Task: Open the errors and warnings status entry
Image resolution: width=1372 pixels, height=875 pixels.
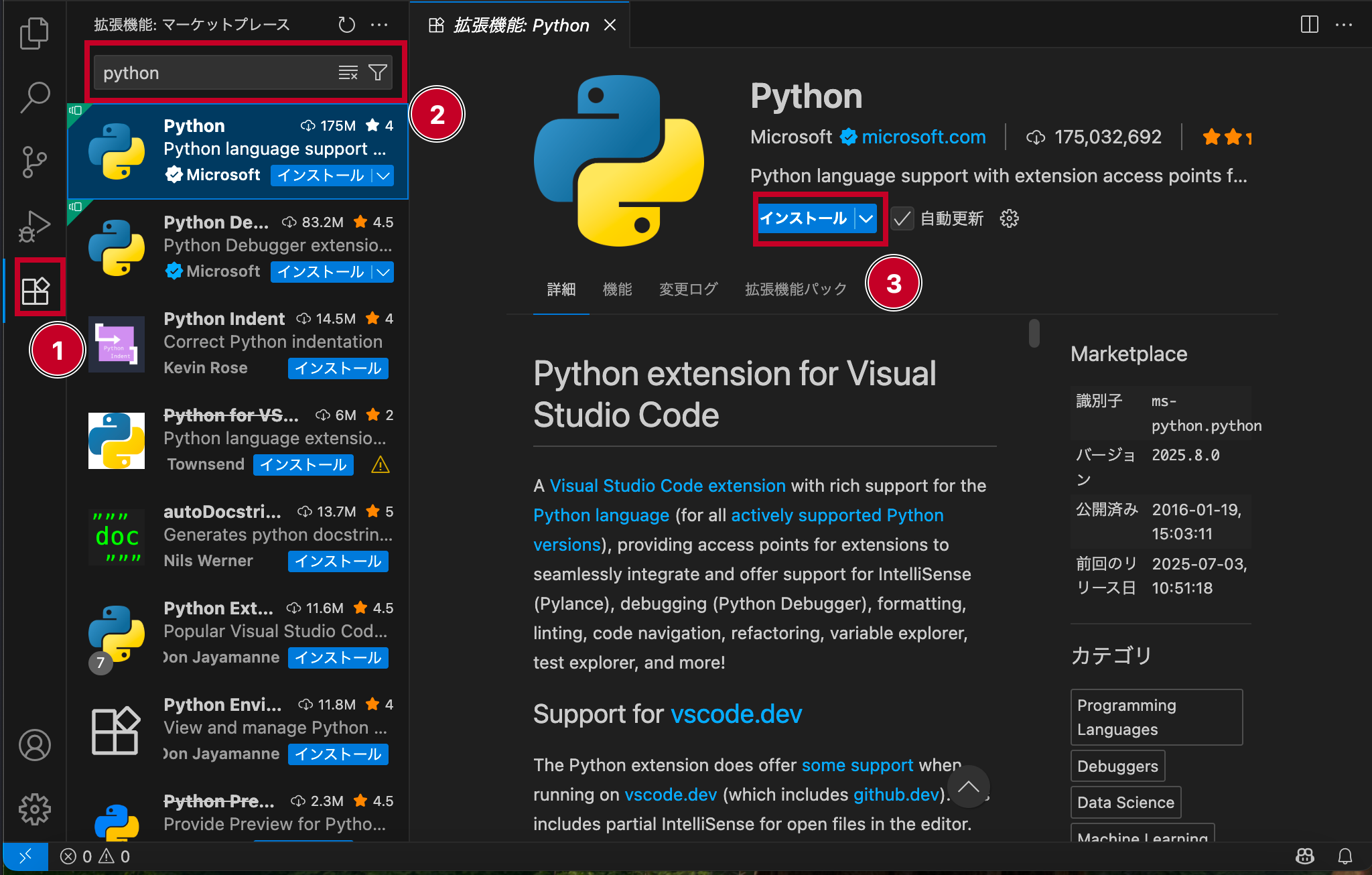Action: (94, 856)
